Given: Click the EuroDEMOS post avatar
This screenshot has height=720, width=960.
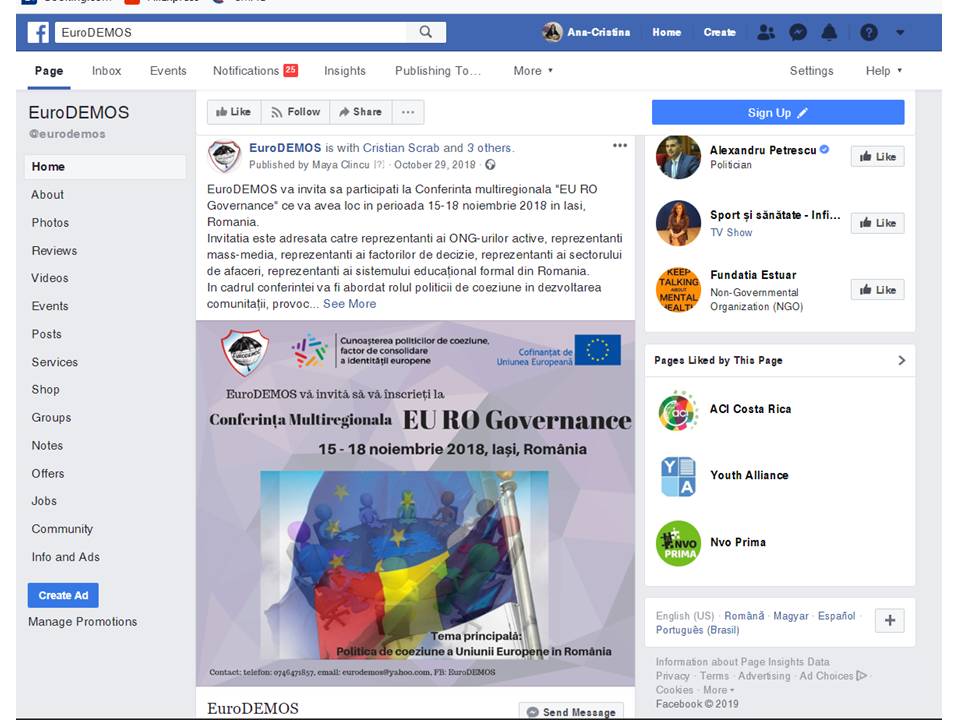Looking at the screenshot, I should pos(224,156).
